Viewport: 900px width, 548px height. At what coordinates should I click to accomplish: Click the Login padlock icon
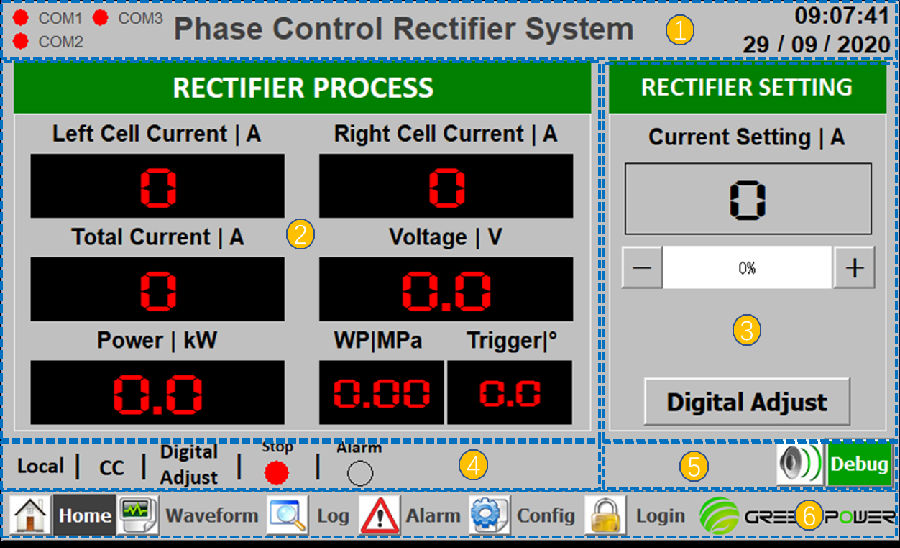coord(605,516)
